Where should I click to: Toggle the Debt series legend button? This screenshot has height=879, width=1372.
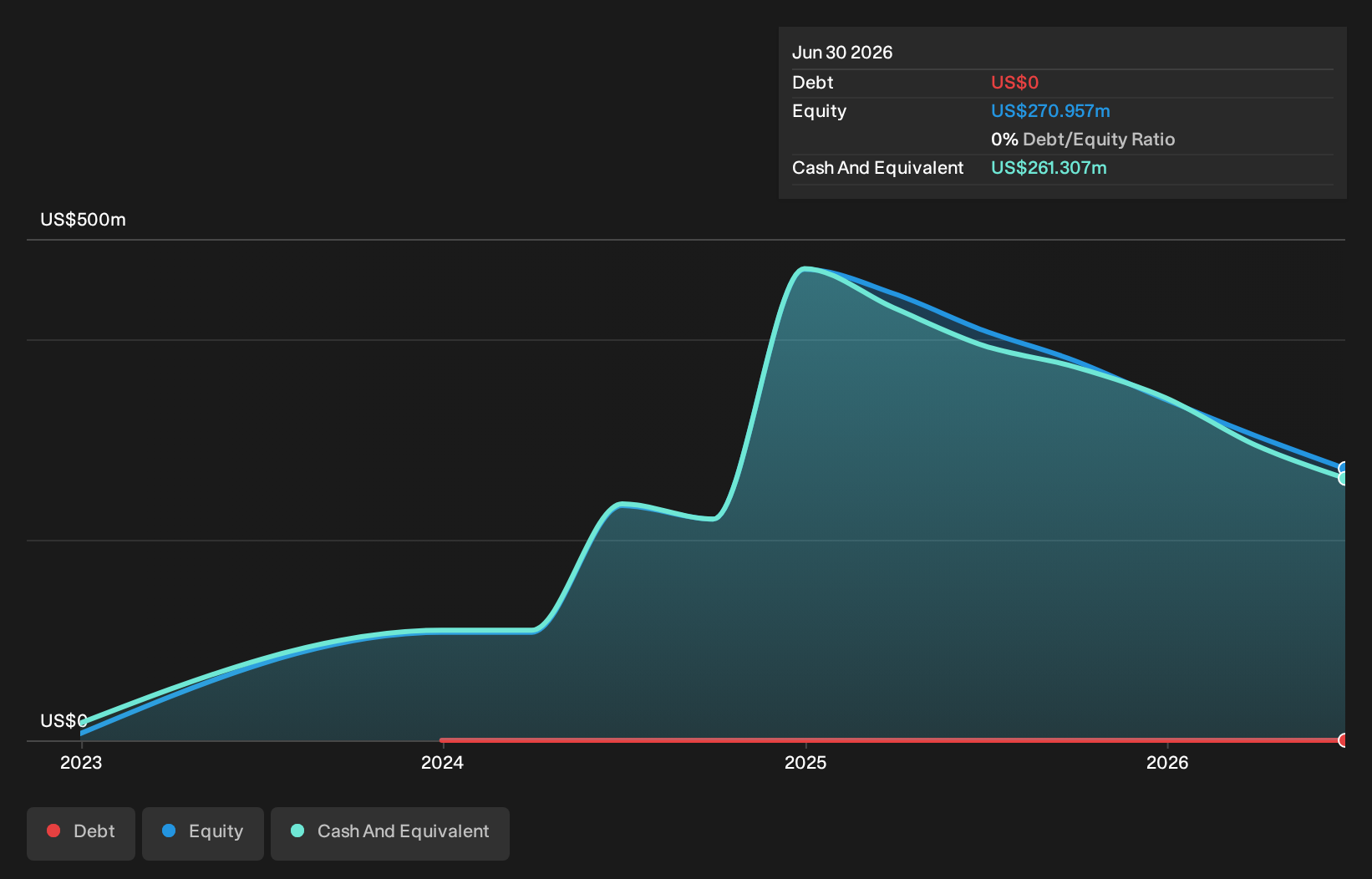click(81, 833)
